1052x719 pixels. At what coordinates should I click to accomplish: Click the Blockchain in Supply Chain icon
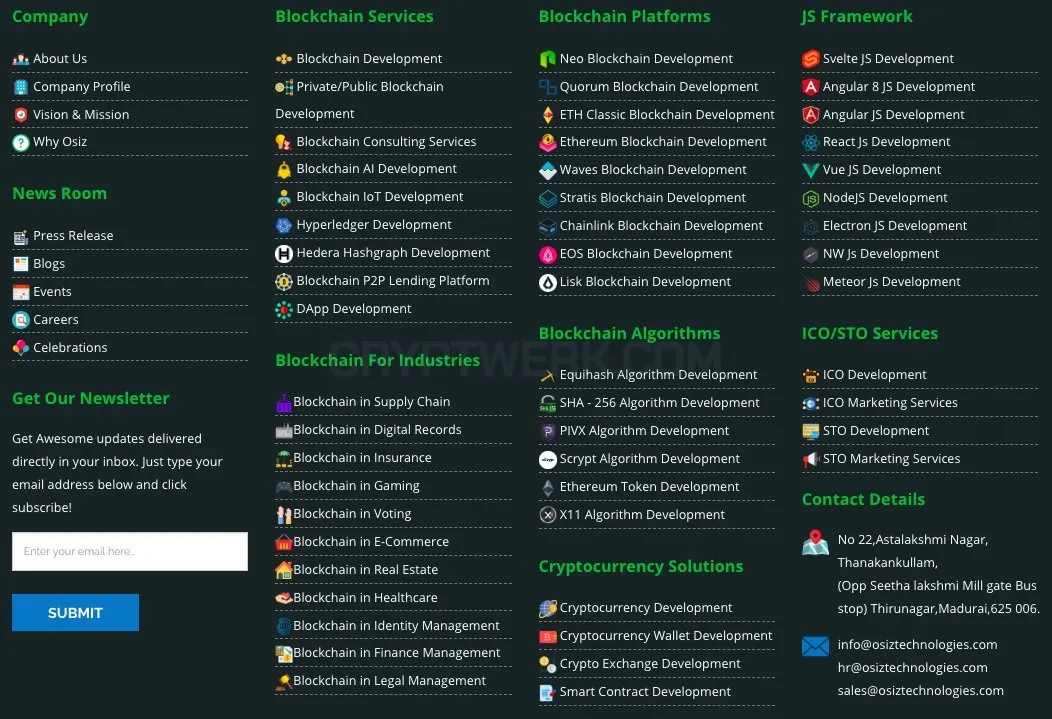[x=284, y=402]
